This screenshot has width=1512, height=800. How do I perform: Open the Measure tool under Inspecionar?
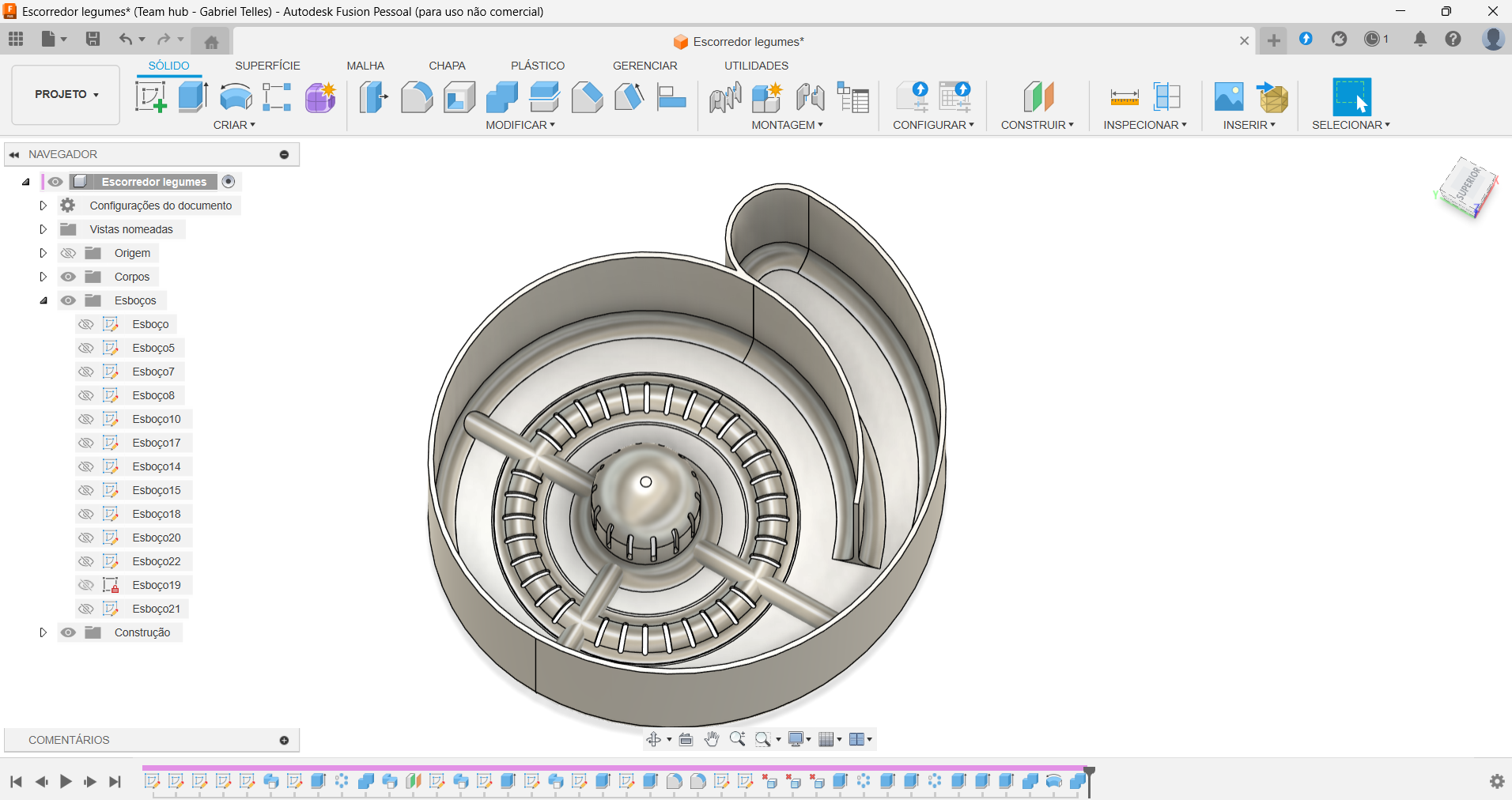click(x=1124, y=97)
